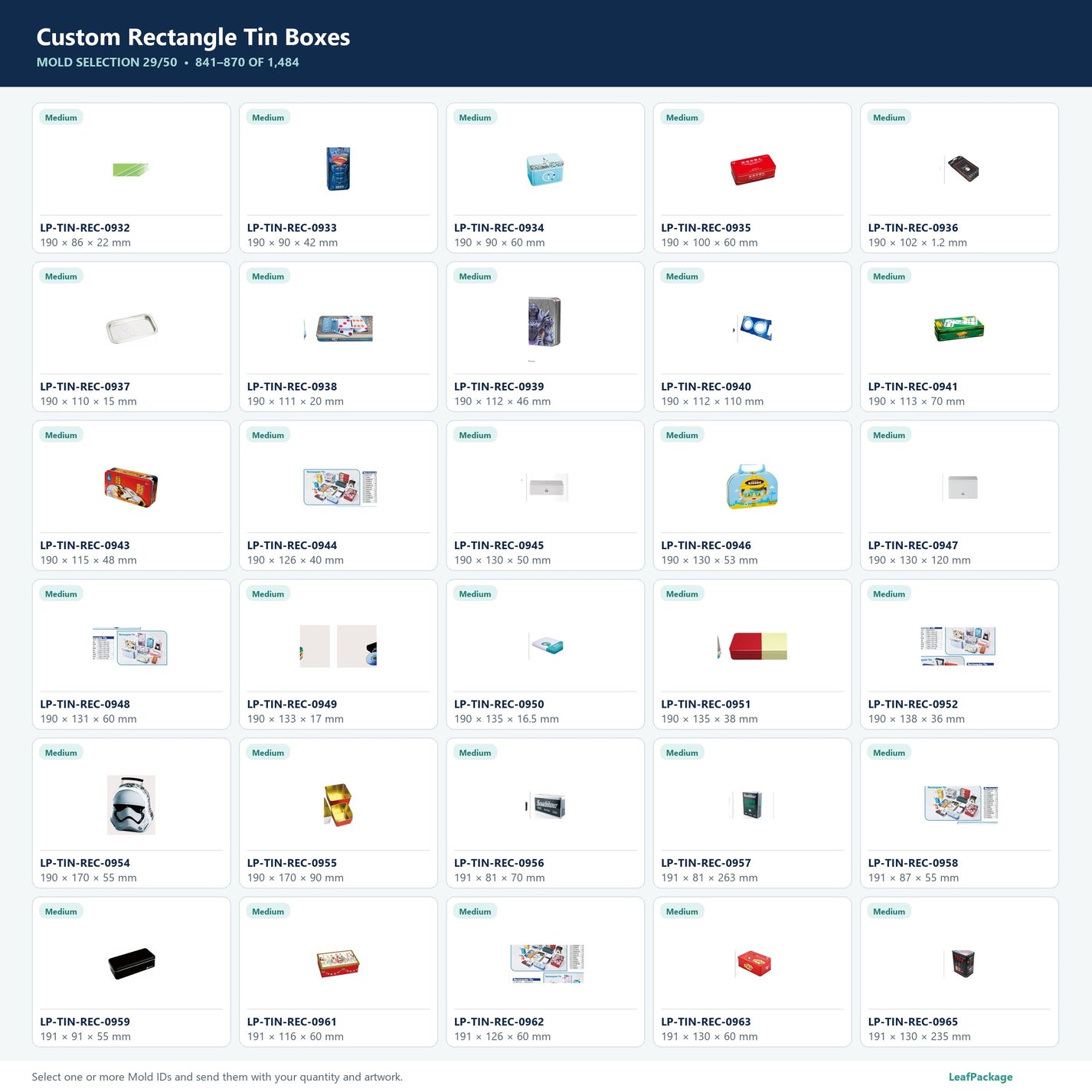Open the floral red tin image LP-TIN-REC-0961
Image resolution: width=1092 pixels, height=1092 pixels.
click(x=338, y=963)
